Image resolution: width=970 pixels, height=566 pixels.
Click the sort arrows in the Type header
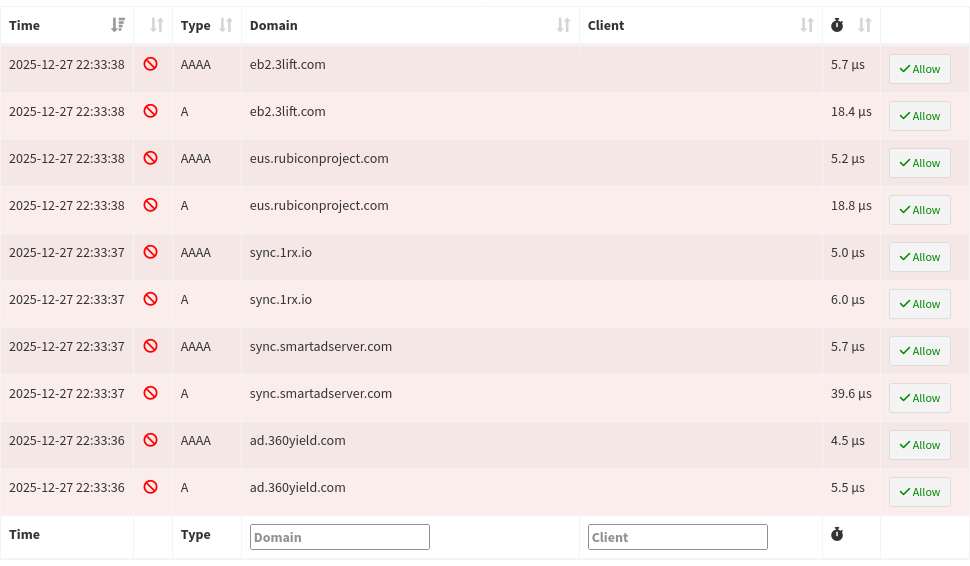[x=225, y=25]
